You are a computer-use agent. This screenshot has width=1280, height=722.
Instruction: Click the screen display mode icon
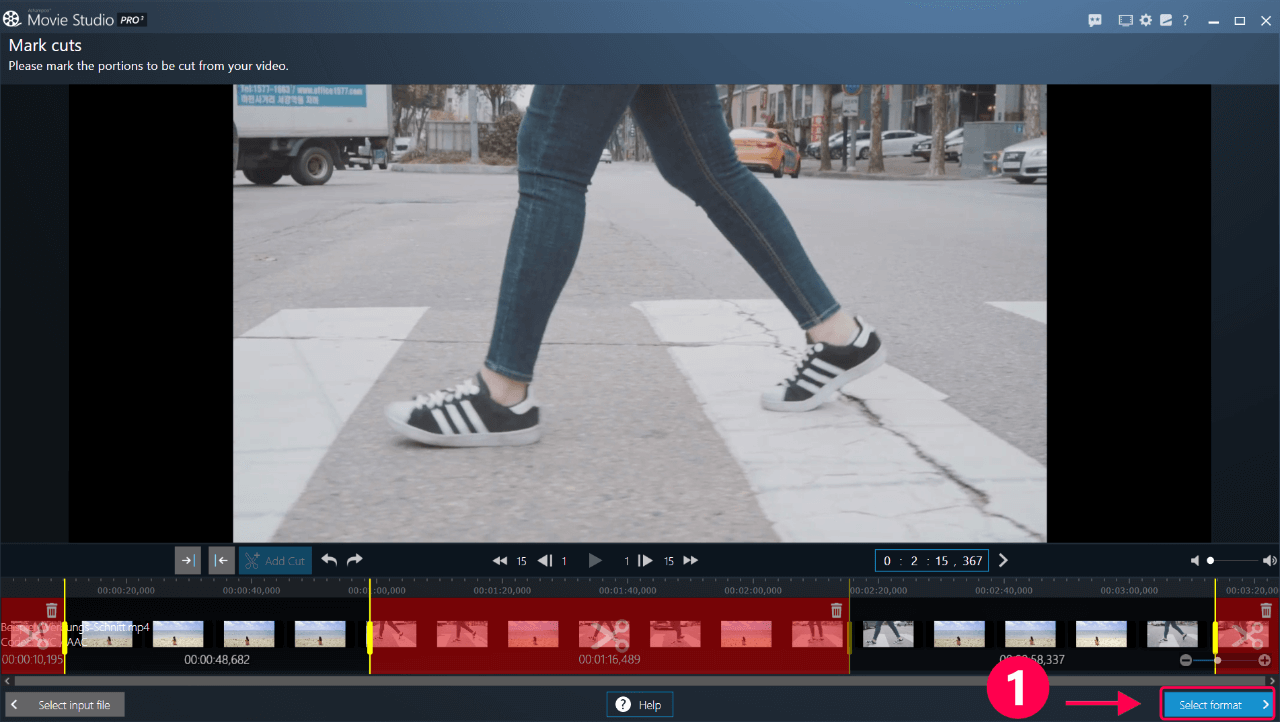[1126, 20]
